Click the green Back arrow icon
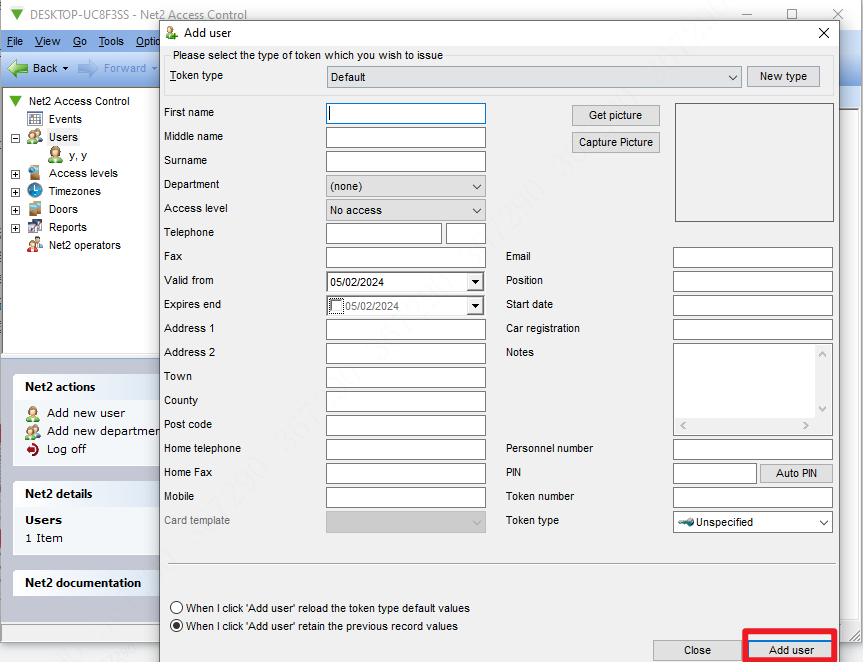The width and height of the screenshot is (863, 662). pyautogui.click(x=18, y=68)
